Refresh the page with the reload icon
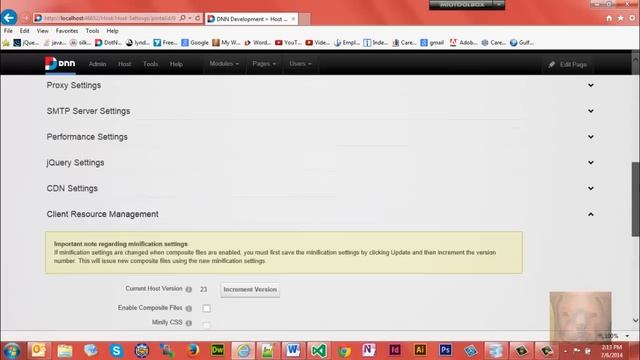 click(x=198, y=18)
